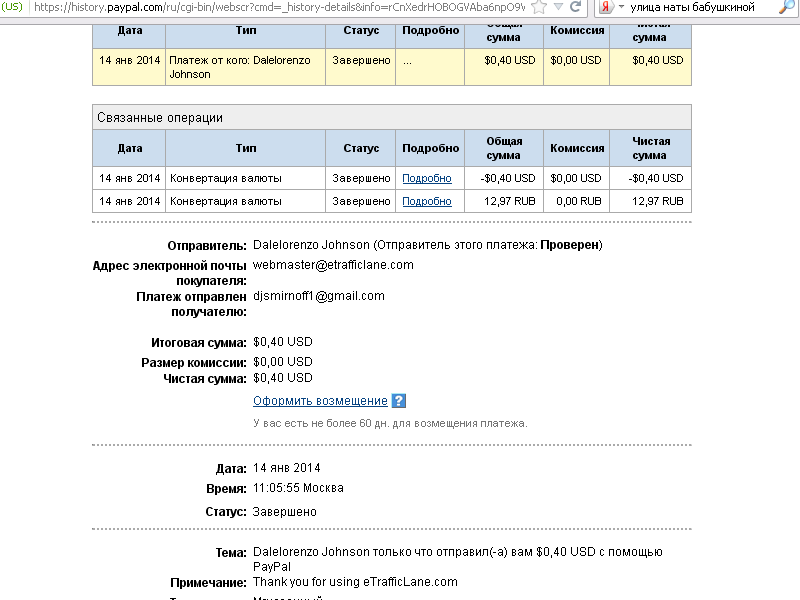Click the Платеж от кого: Dalelorenzo Johnson cell
800x600 pixels.
[x=245, y=67]
